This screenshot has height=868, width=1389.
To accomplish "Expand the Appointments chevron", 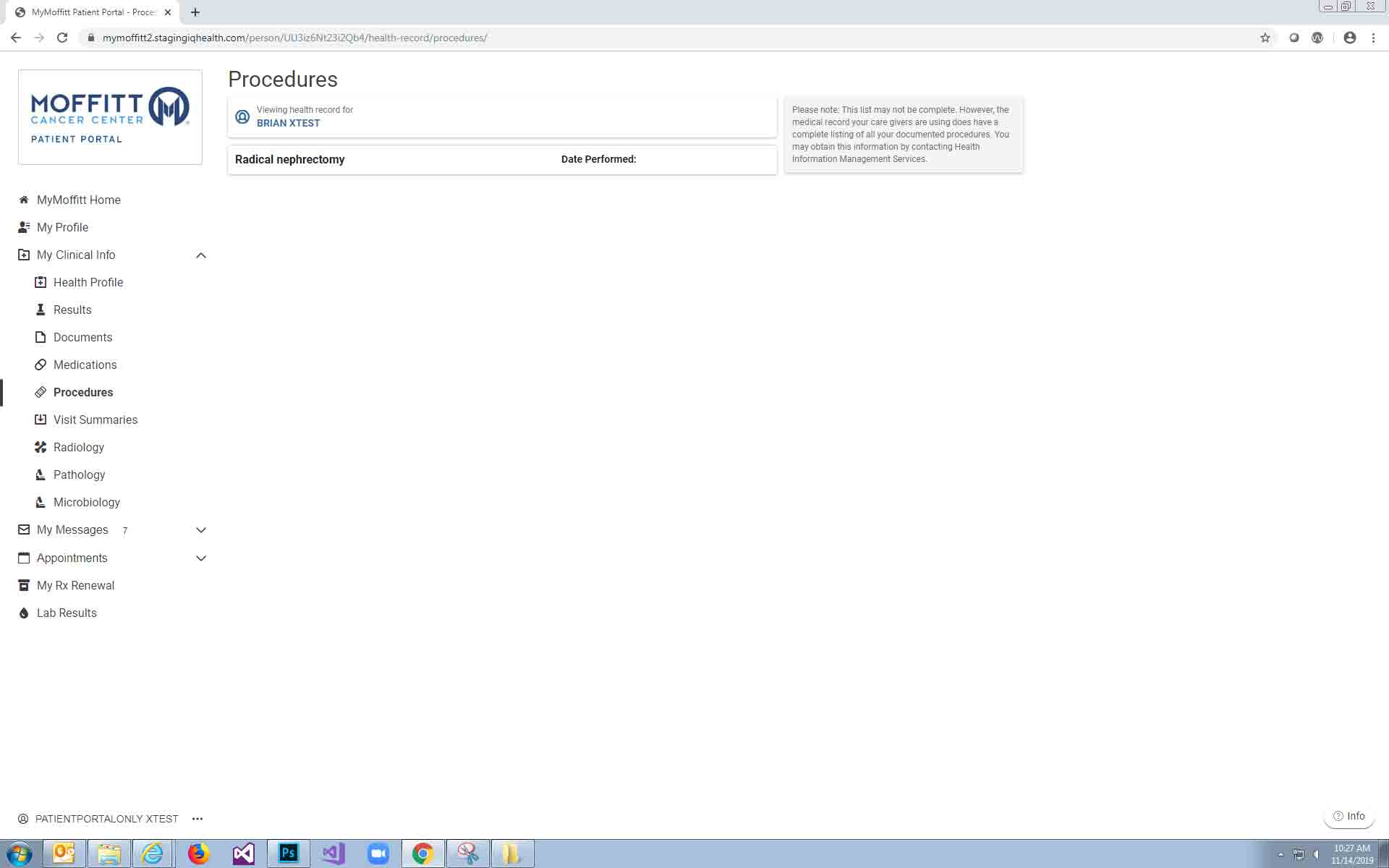I will pyautogui.click(x=201, y=558).
